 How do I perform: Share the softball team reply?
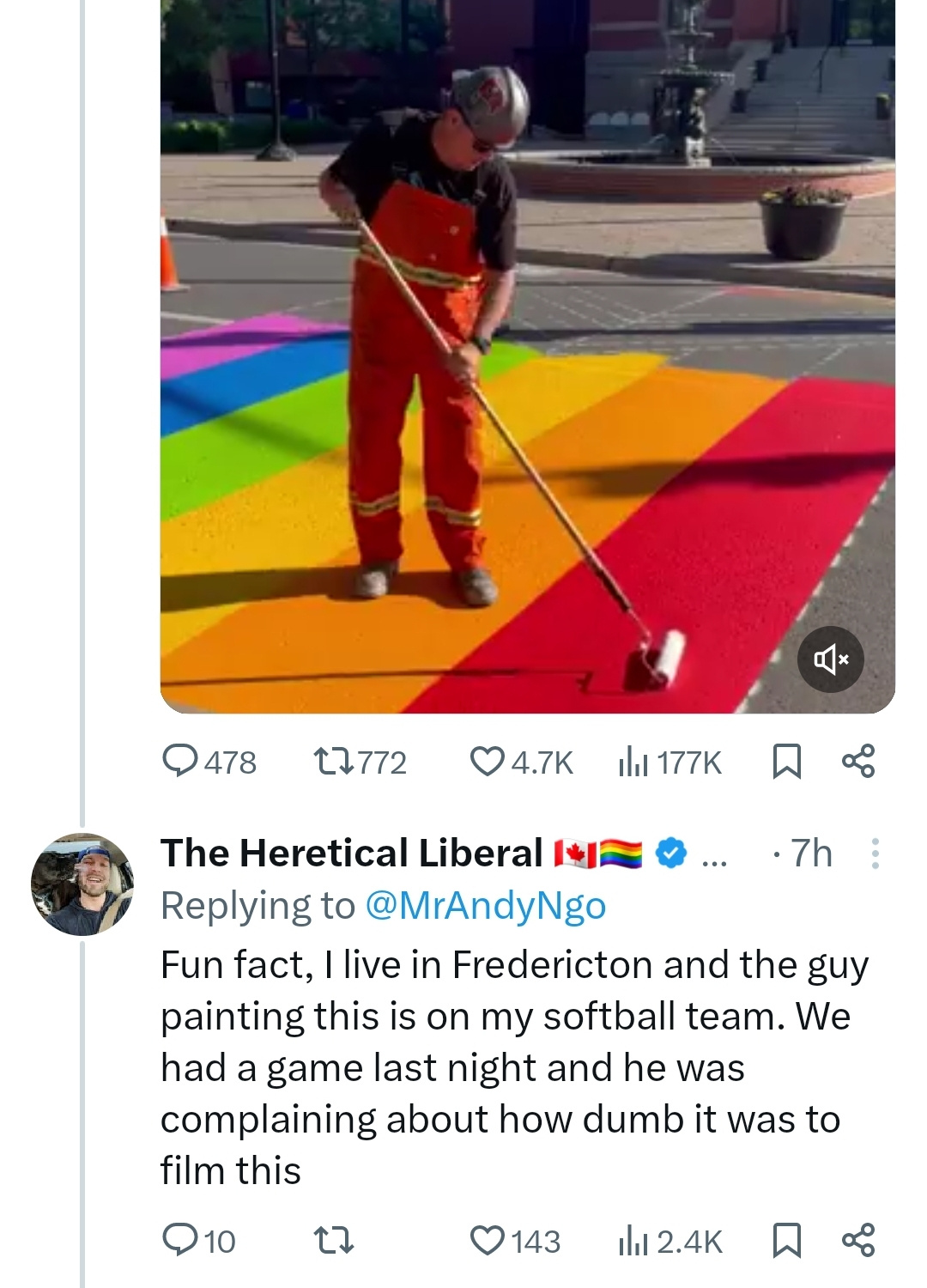click(x=858, y=1241)
